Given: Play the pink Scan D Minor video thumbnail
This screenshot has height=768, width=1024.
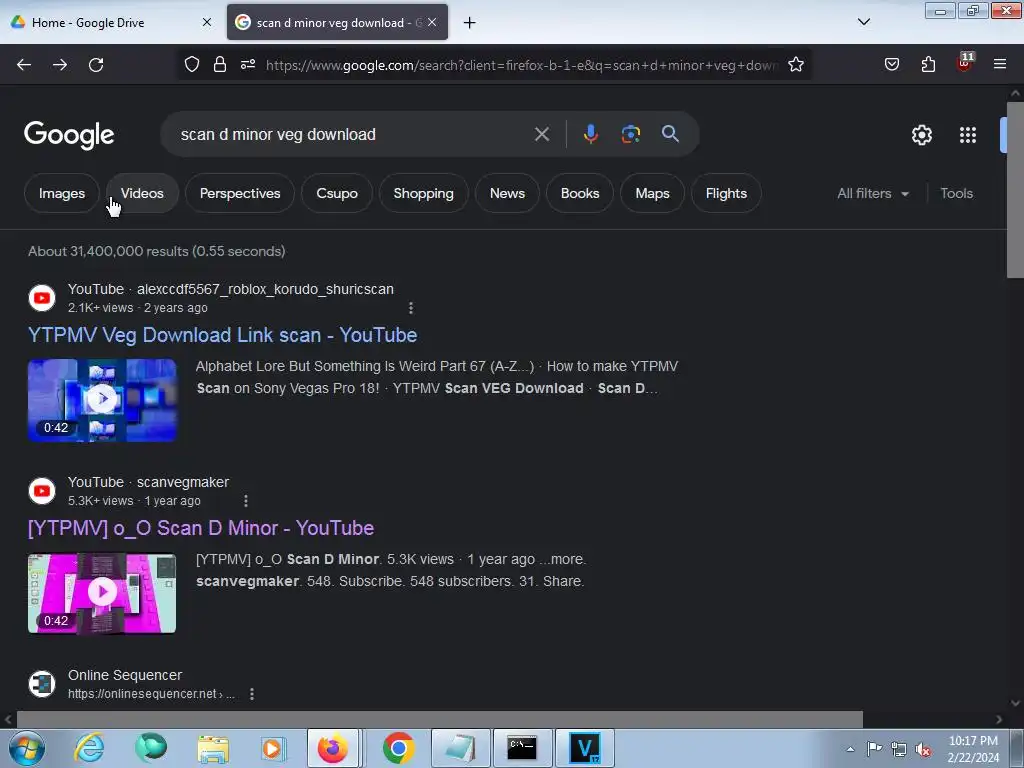Looking at the screenshot, I should click(102, 593).
